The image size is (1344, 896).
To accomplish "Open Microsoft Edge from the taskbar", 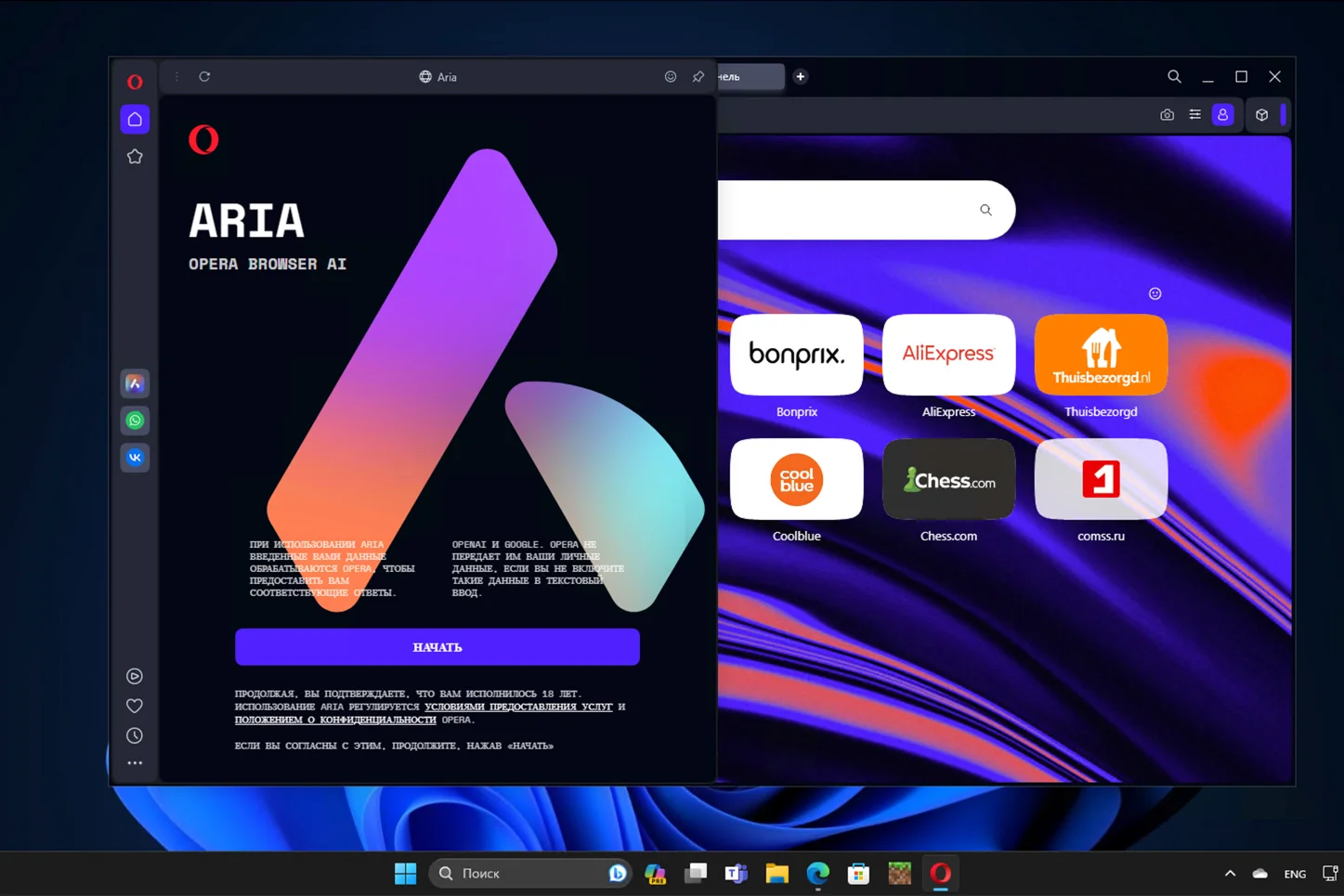I will point(818,874).
